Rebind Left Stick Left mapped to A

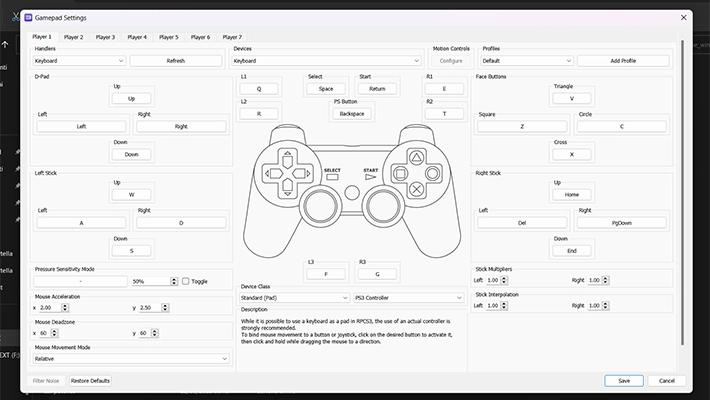(82, 223)
